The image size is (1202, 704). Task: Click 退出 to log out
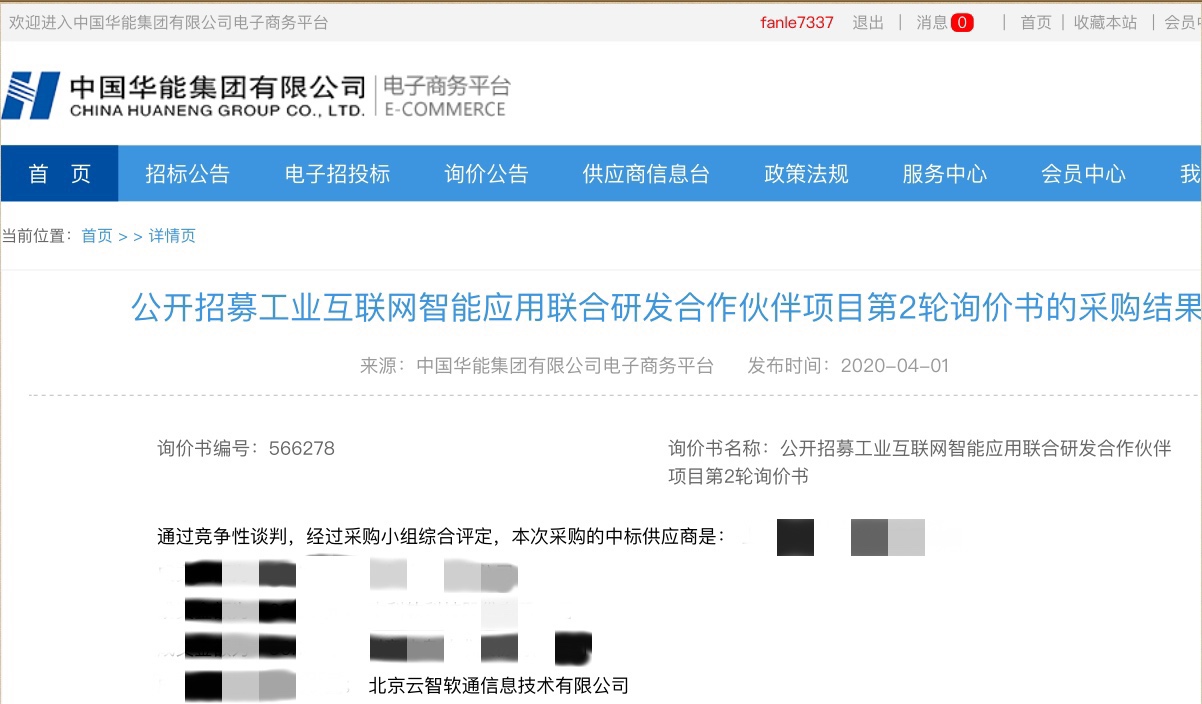click(x=868, y=22)
